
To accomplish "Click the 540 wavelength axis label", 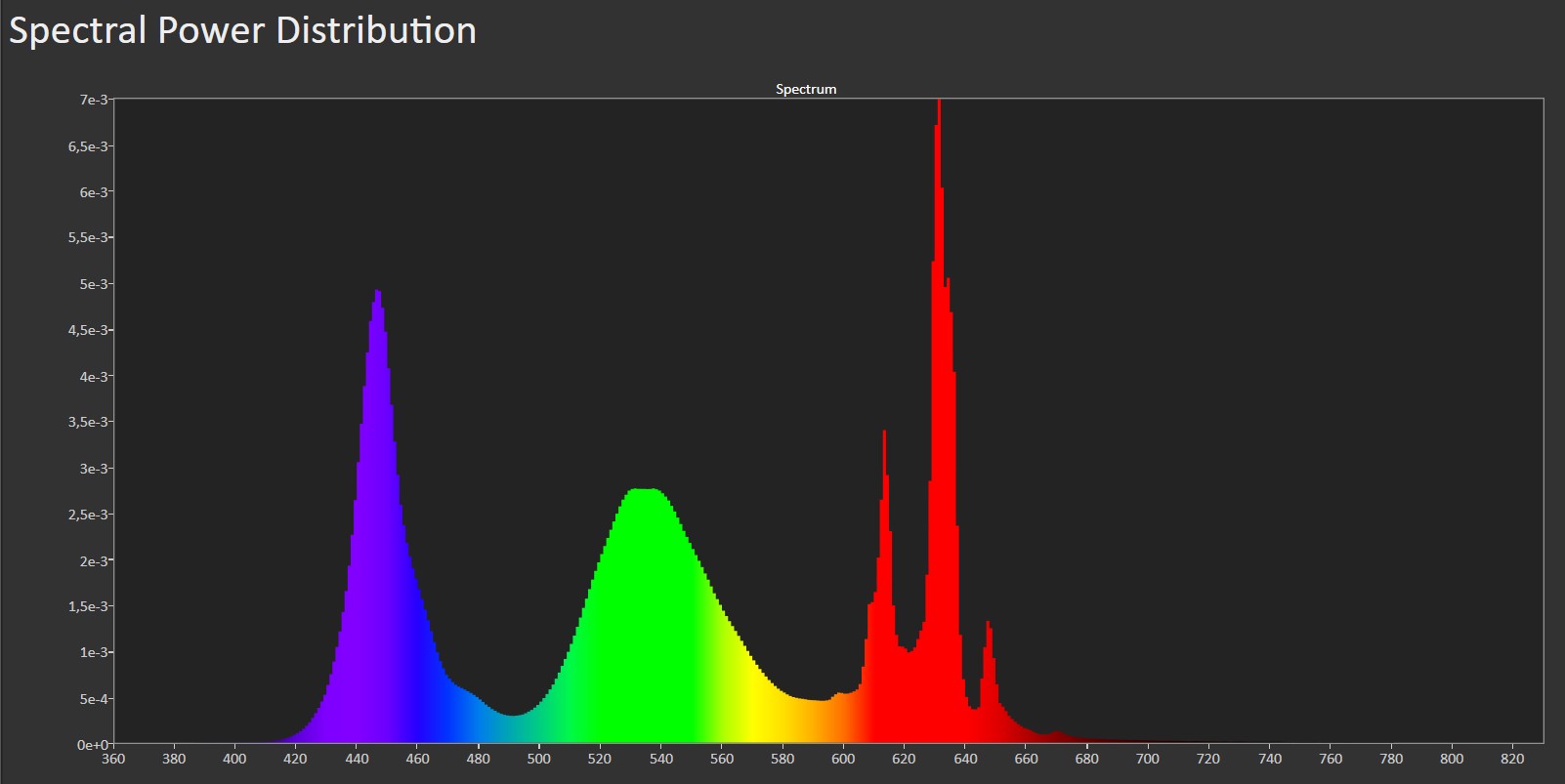I will (x=660, y=759).
